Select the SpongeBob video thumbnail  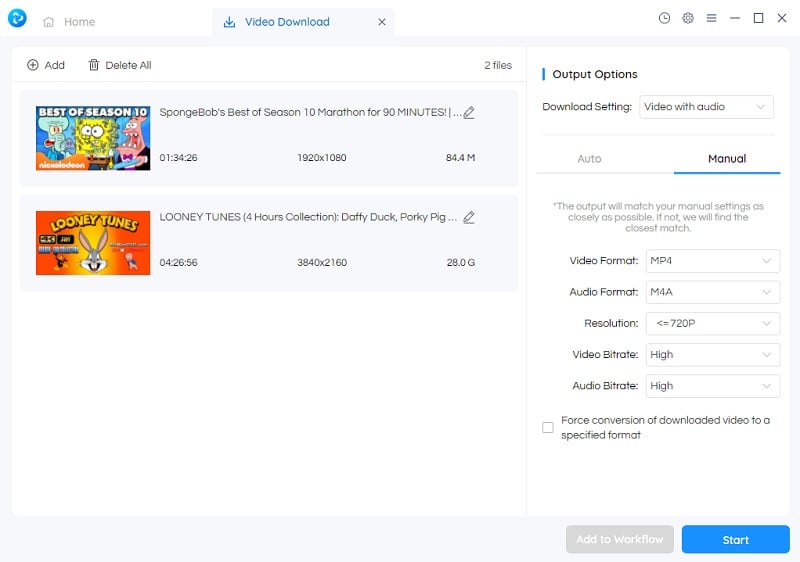point(93,138)
